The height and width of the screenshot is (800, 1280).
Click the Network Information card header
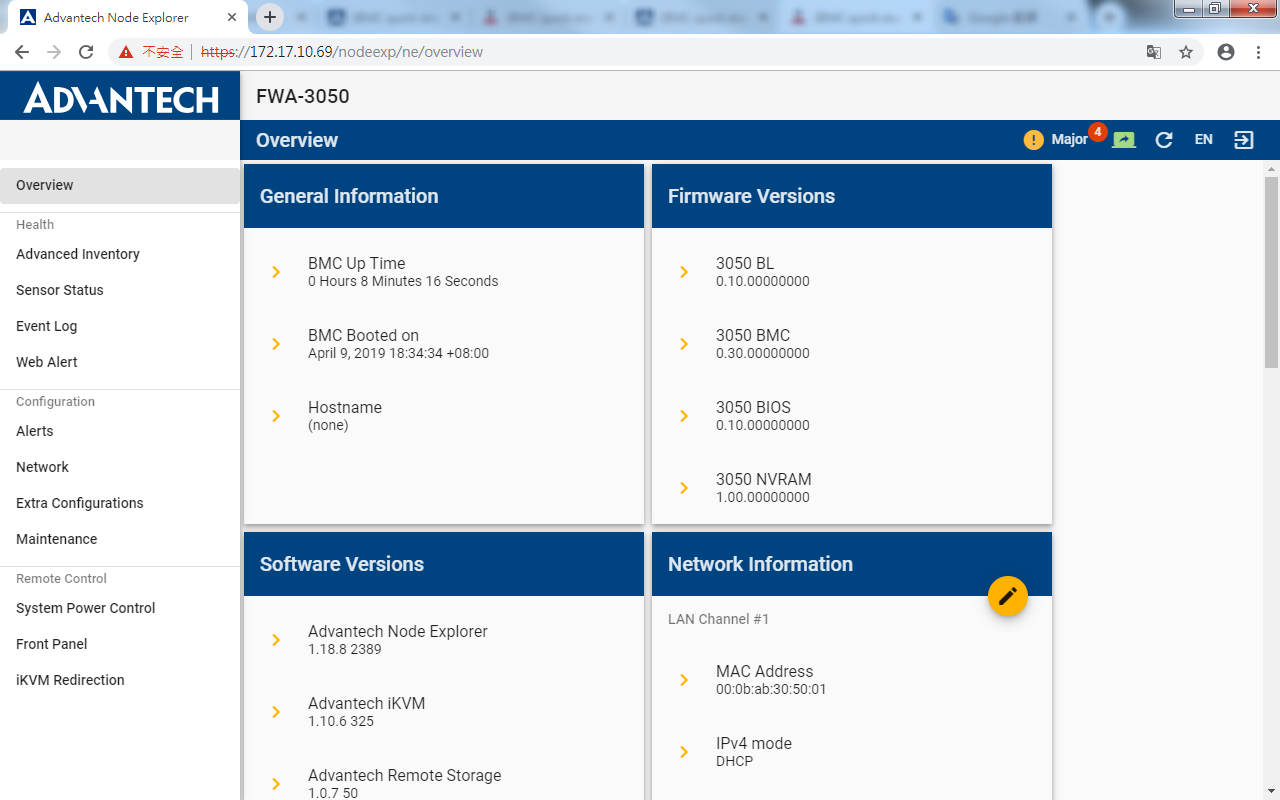pyautogui.click(x=852, y=564)
